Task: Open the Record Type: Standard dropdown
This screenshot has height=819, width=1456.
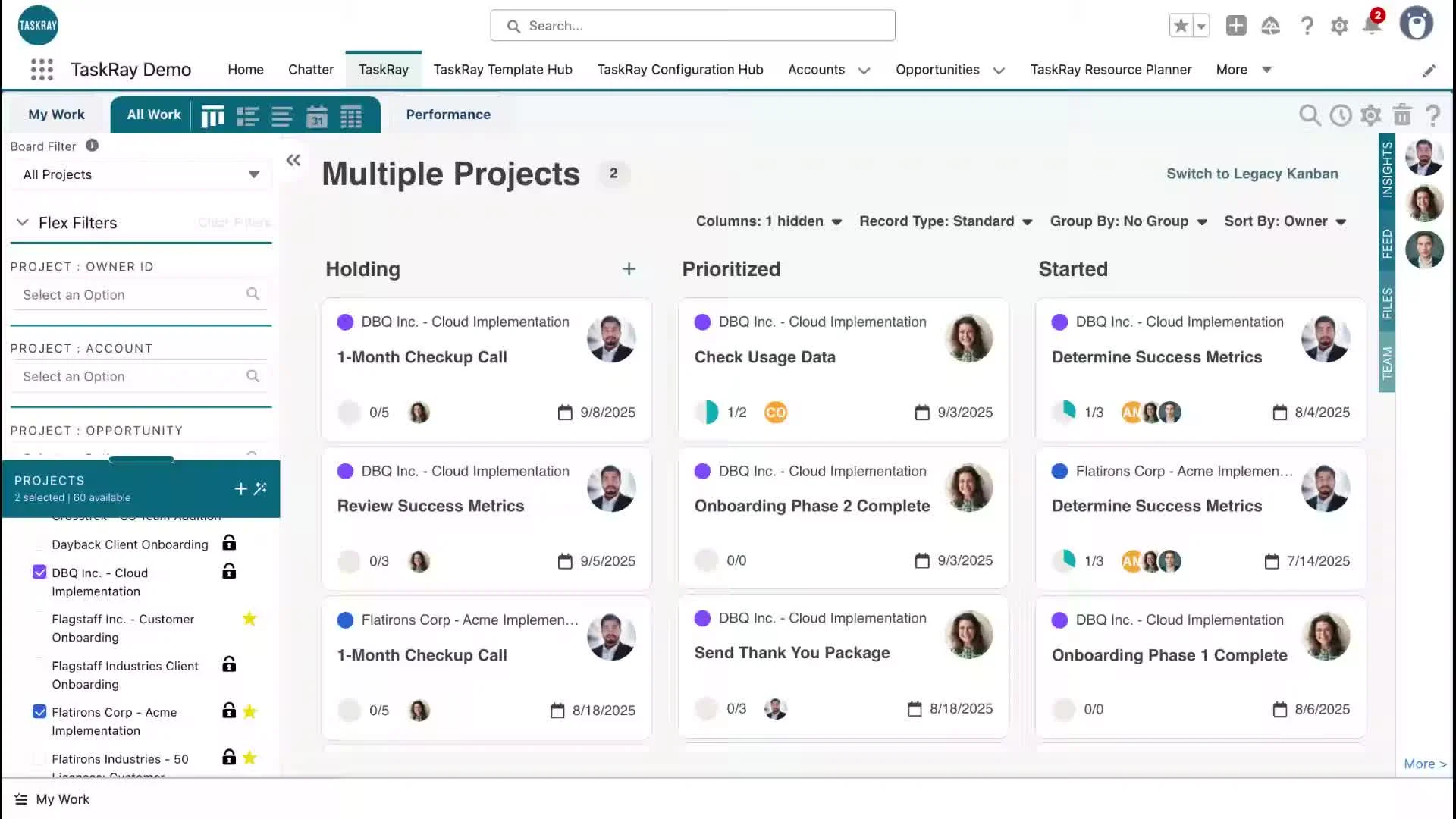Action: [x=946, y=221]
